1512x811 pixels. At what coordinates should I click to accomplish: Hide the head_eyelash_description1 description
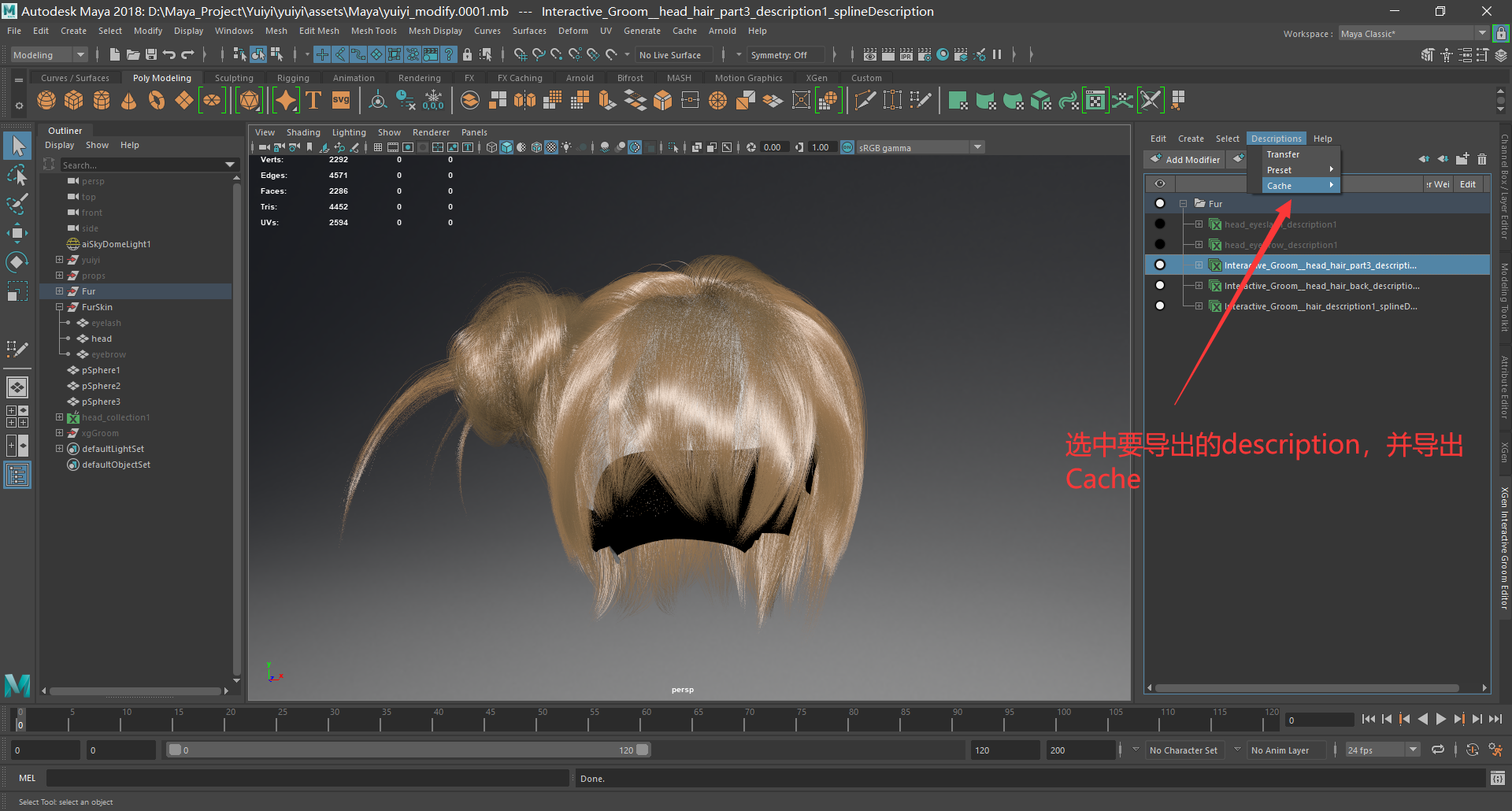click(1160, 224)
